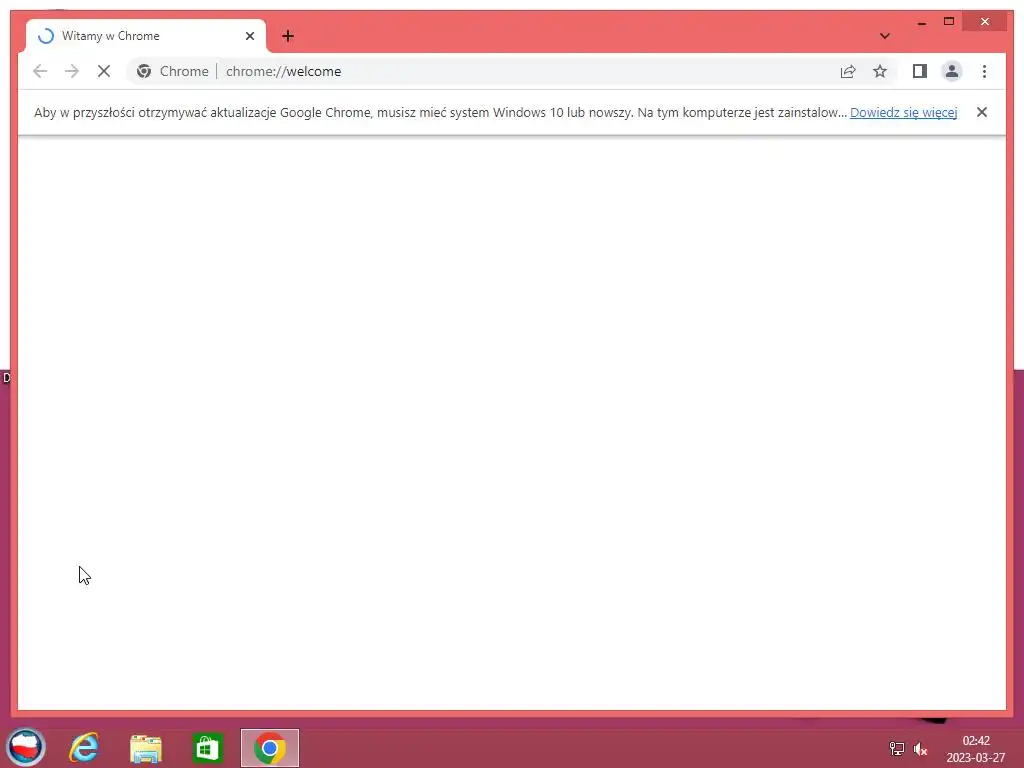Stop loading the page with X button
The width and height of the screenshot is (1024, 768).
pyautogui.click(x=104, y=71)
